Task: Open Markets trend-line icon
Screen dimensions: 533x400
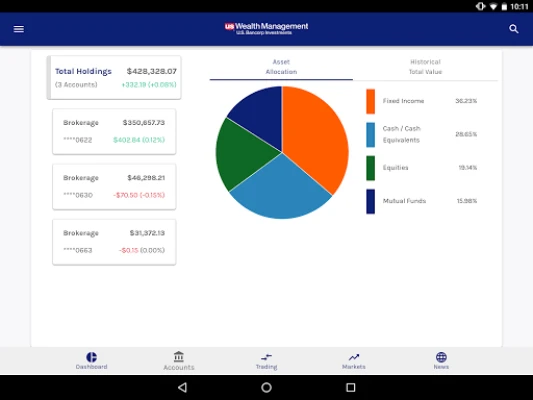Action: click(354, 357)
